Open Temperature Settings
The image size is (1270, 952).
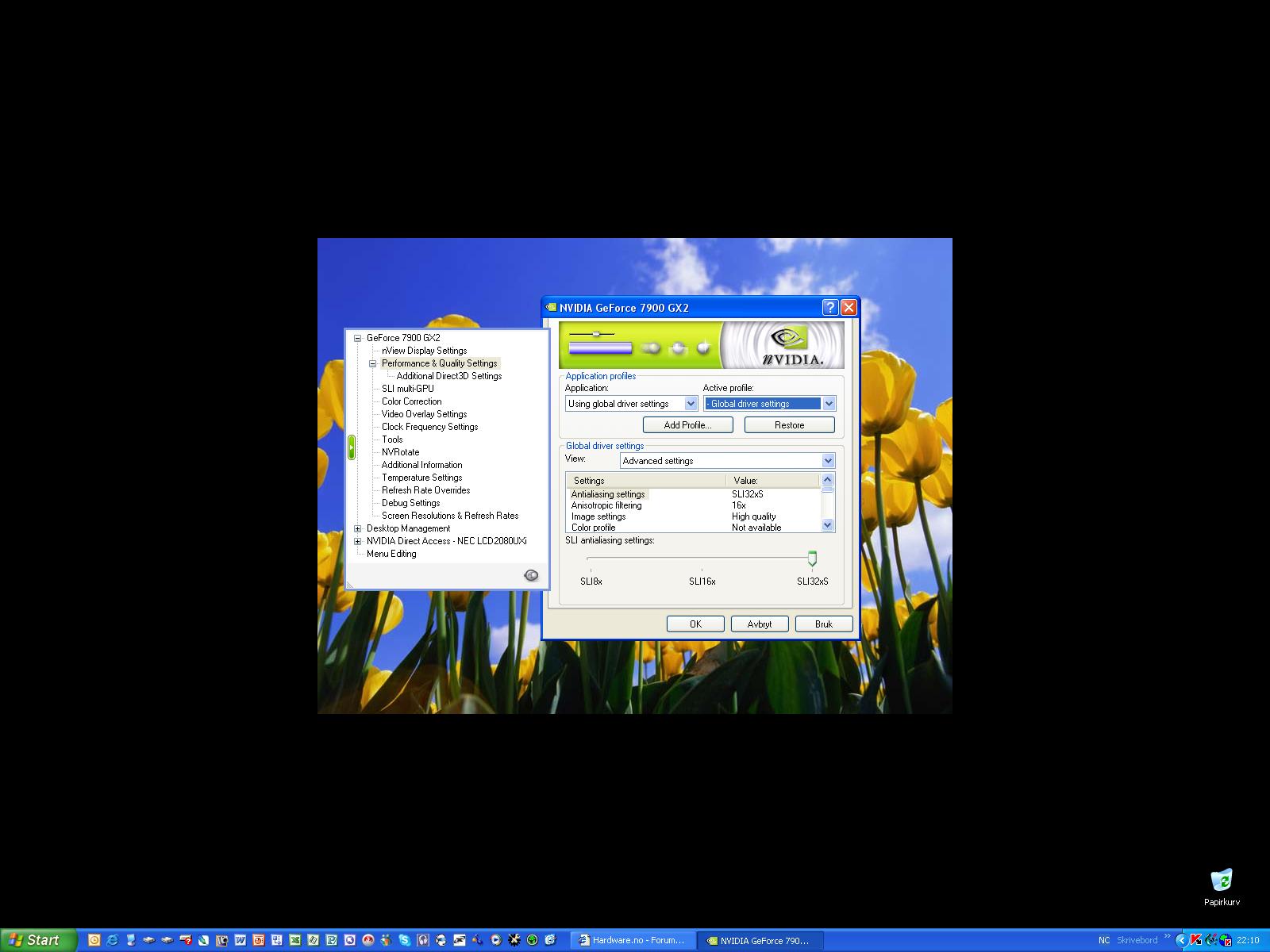point(421,478)
